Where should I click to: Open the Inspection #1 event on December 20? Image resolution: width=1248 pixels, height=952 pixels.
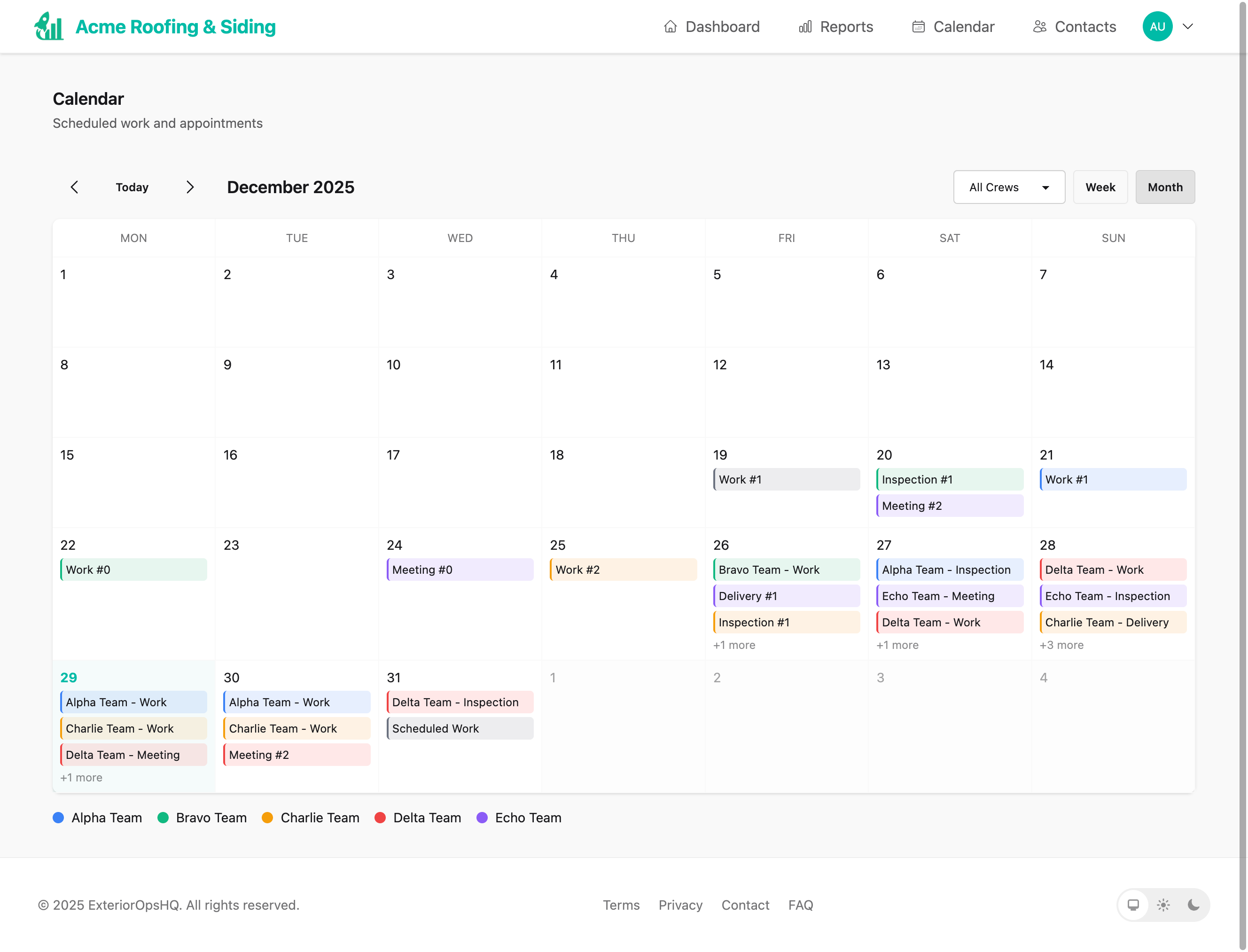tap(950, 479)
